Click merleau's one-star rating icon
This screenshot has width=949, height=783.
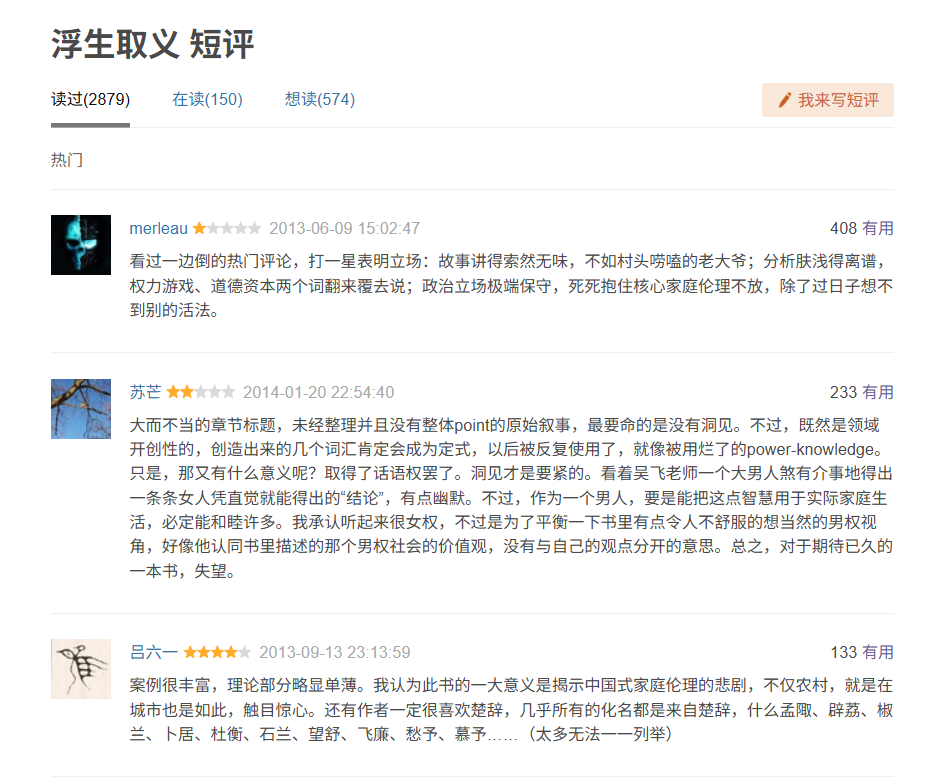227,228
